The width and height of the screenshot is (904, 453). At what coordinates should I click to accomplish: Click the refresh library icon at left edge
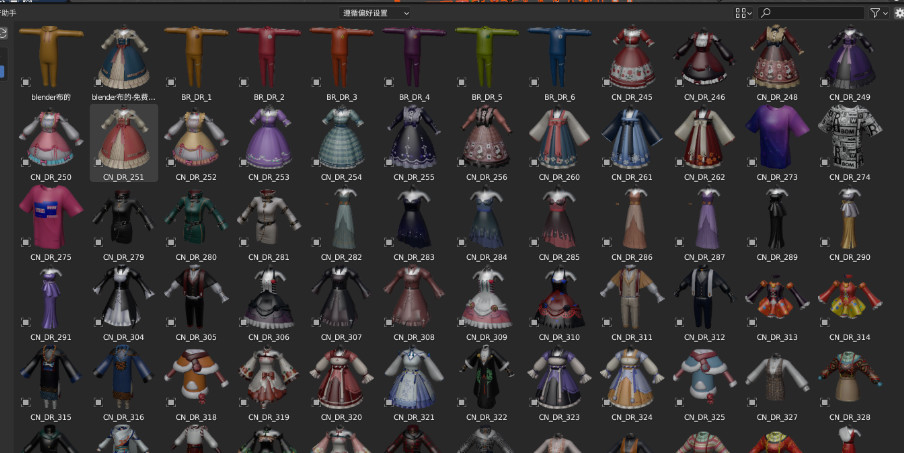3,33
